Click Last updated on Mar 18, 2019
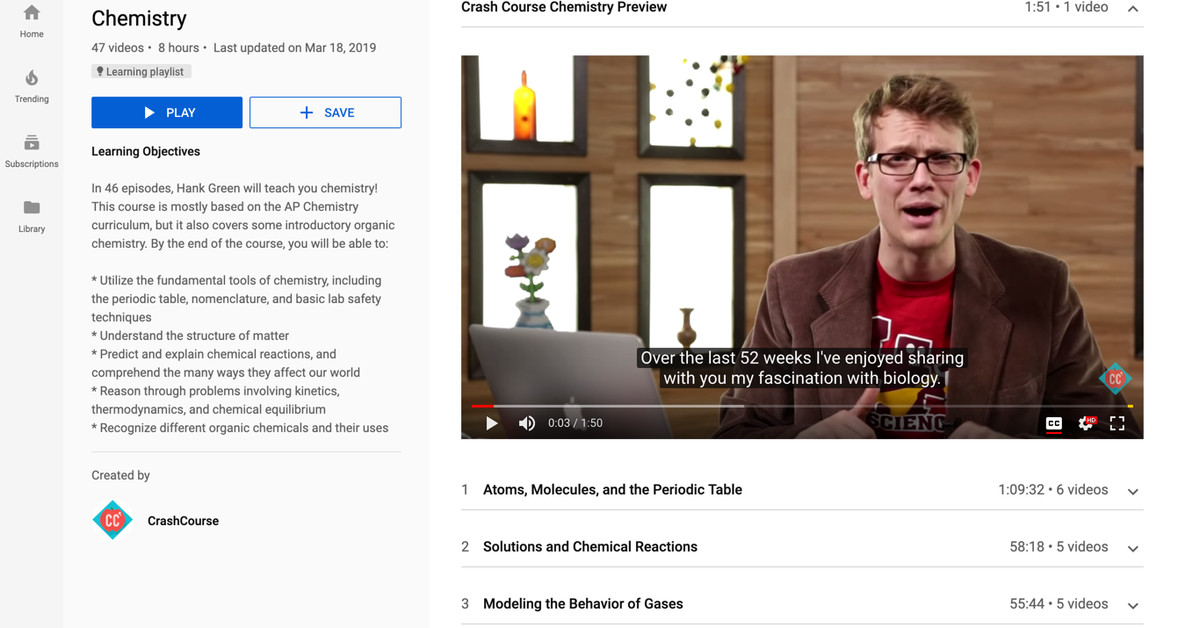Image resolution: width=1200 pixels, height=628 pixels. click(295, 47)
